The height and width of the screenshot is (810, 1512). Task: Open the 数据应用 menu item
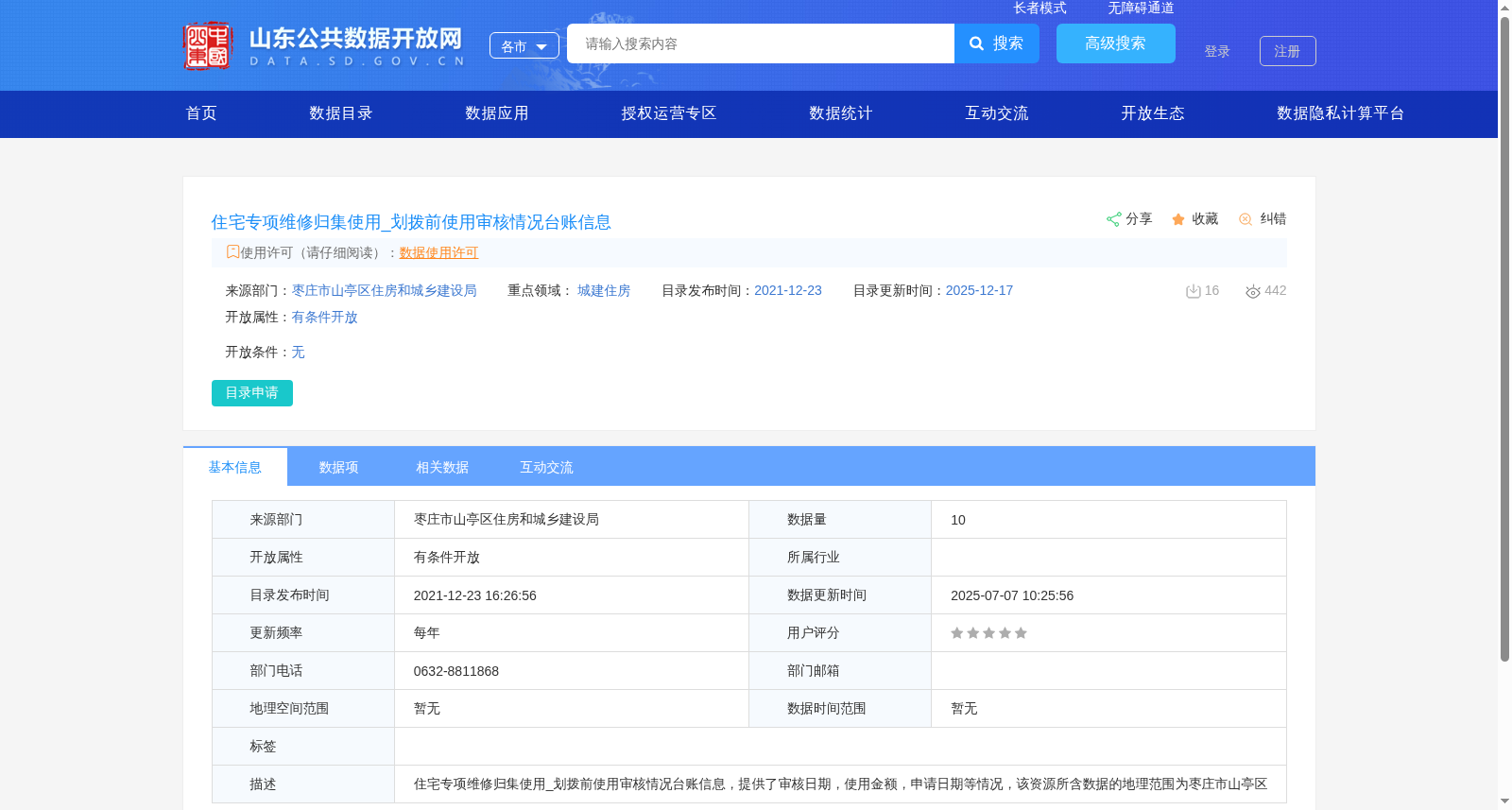(x=497, y=113)
